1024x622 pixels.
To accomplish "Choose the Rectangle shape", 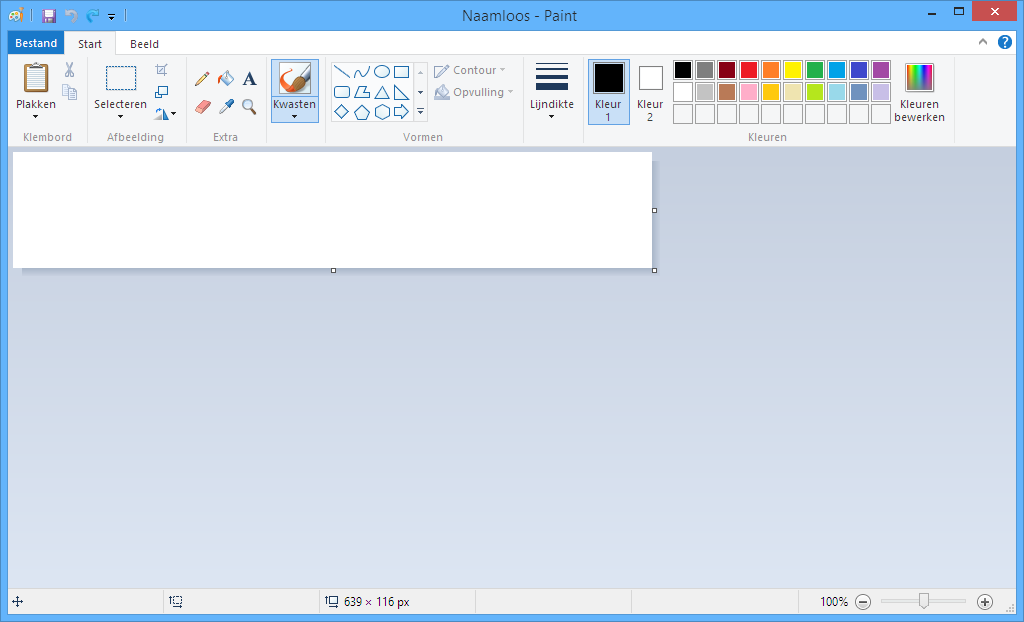I will pyautogui.click(x=402, y=72).
